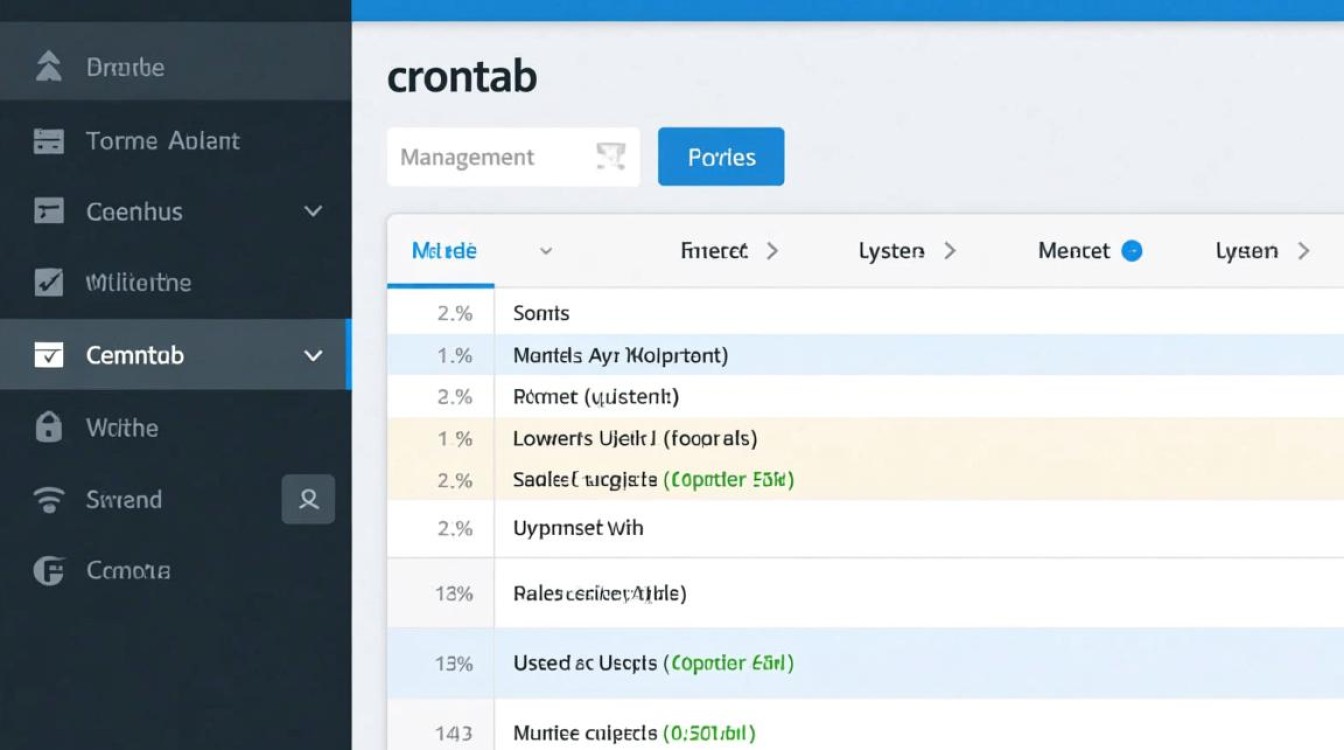Image resolution: width=1344 pixels, height=750 pixels.
Task: Select the first Lysten column header
Action: (891, 251)
